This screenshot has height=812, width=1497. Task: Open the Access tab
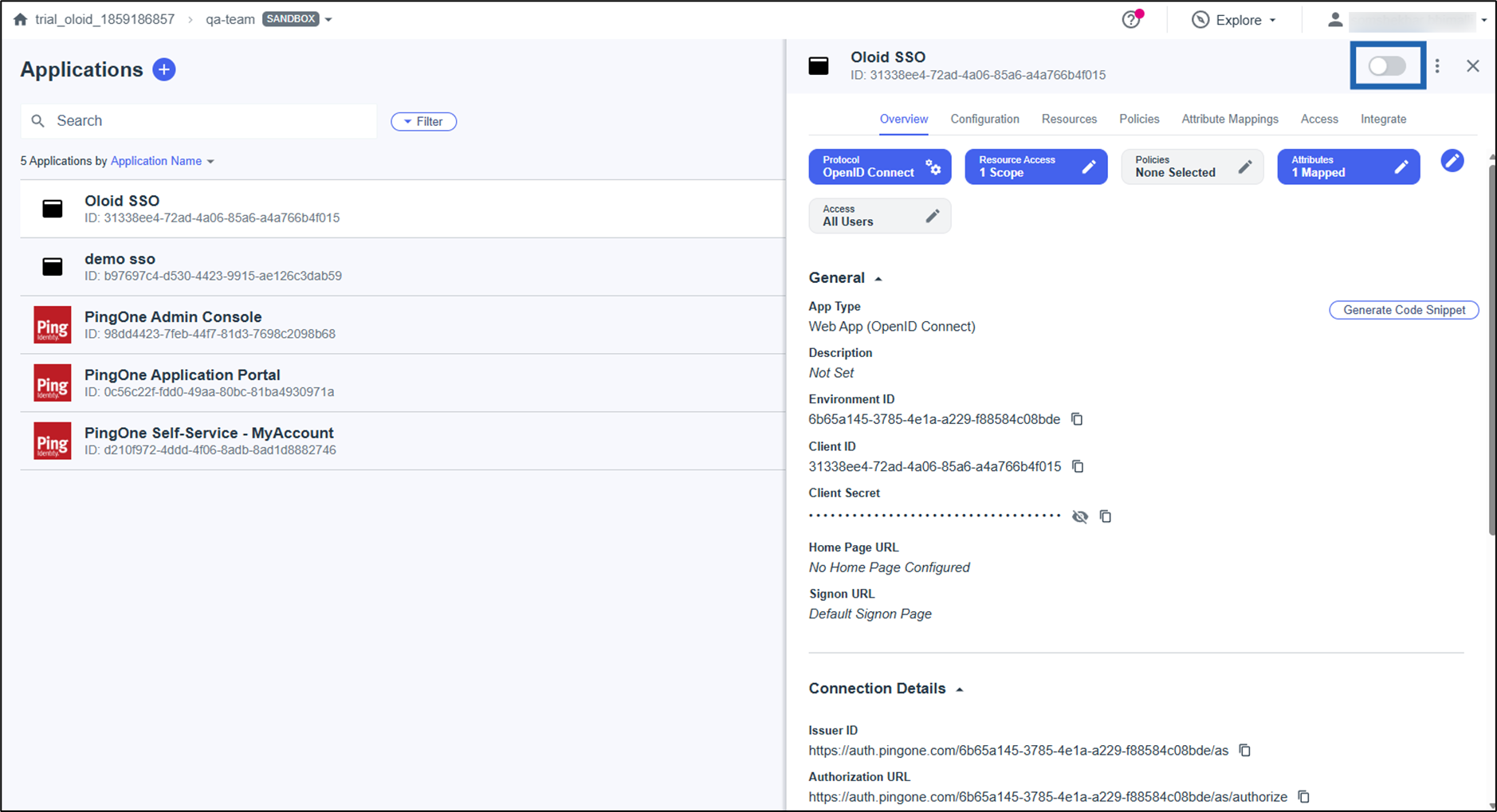click(x=1319, y=119)
